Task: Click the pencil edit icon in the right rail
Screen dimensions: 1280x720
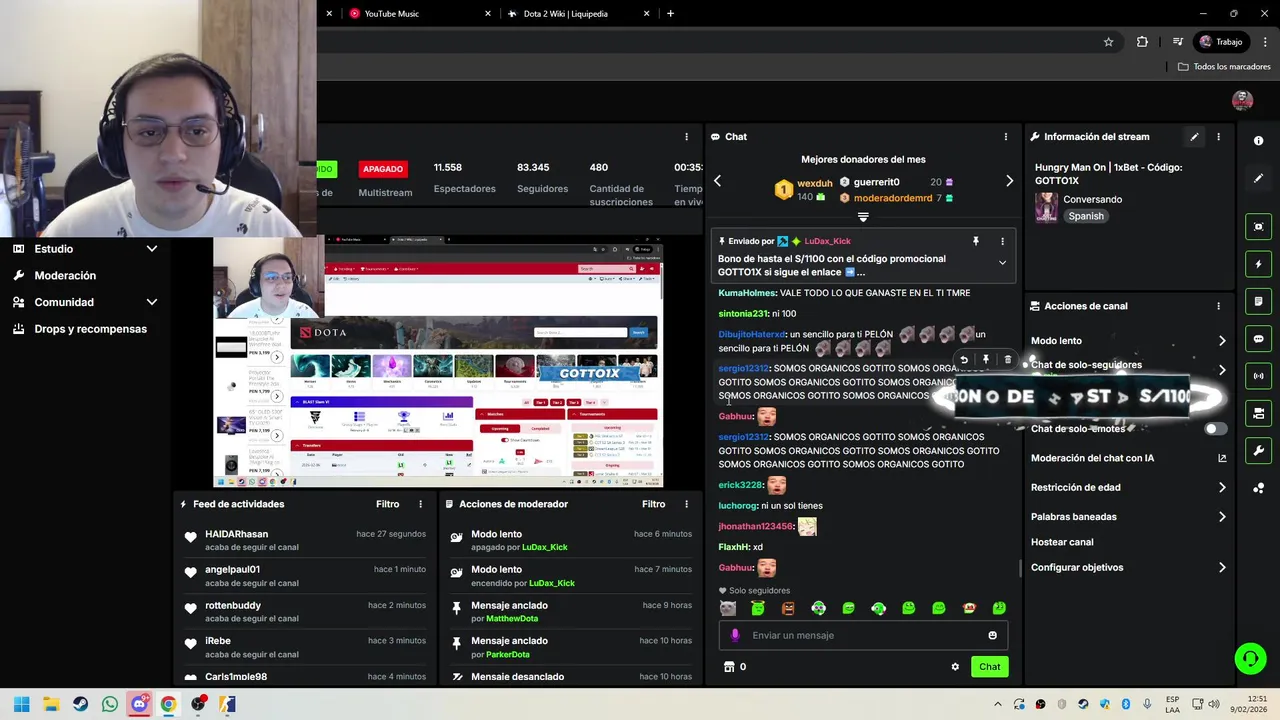Action: click(x=1258, y=179)
